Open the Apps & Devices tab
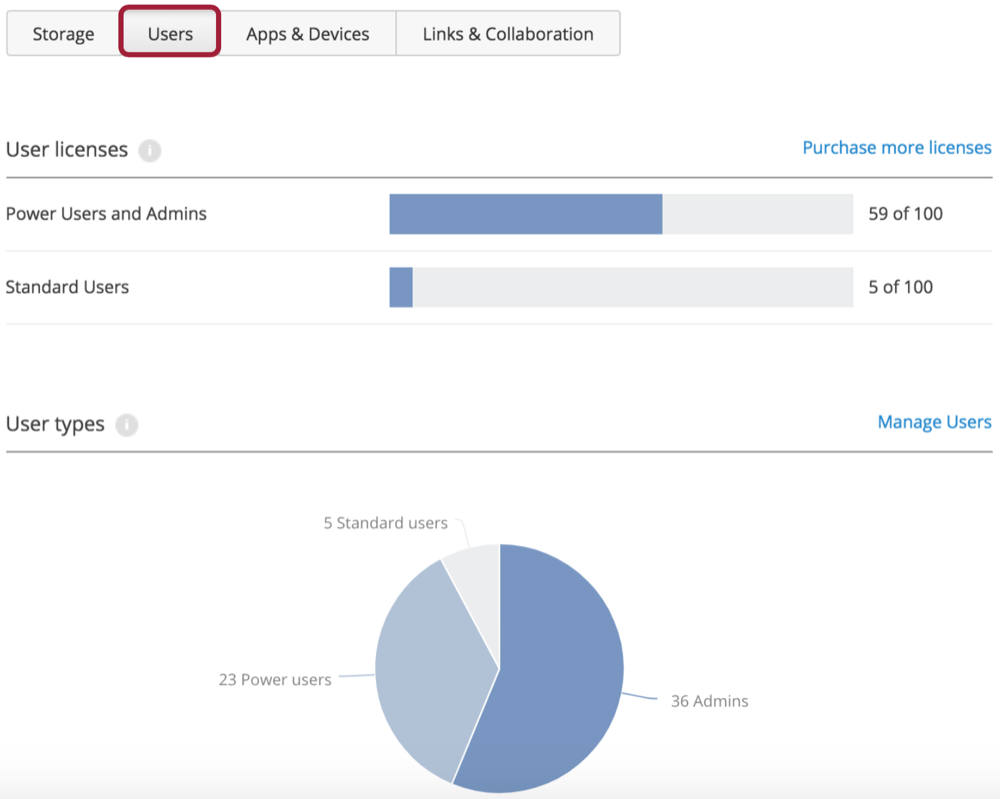The width and height of the screenshot is (1000, 799). pyautogui.click(x=307, y=34)
